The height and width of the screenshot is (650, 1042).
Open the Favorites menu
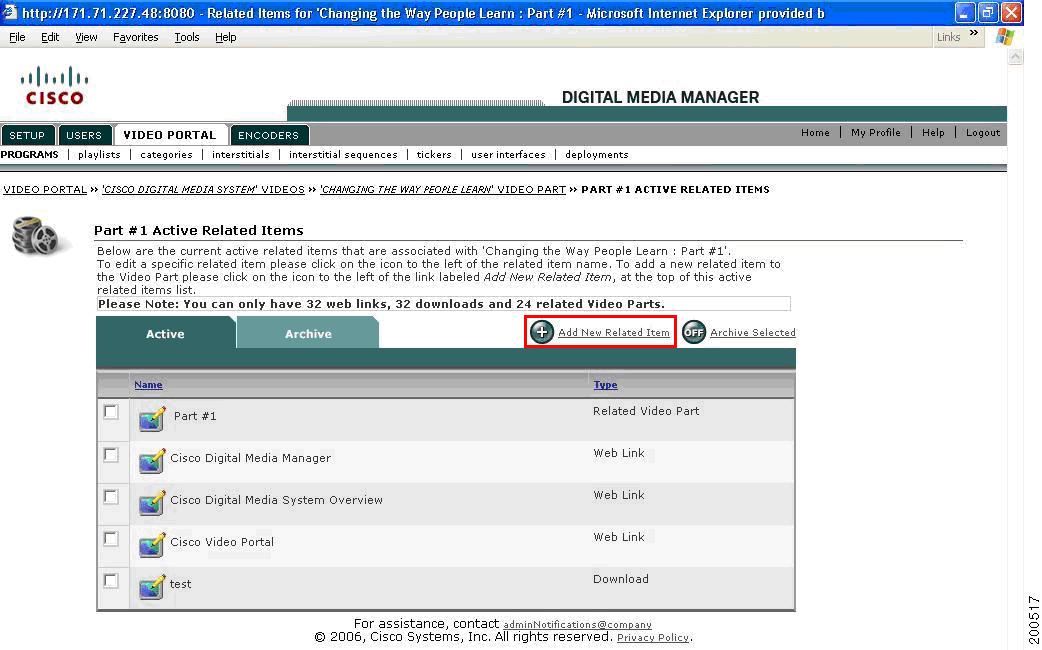[x=138, y=37]
